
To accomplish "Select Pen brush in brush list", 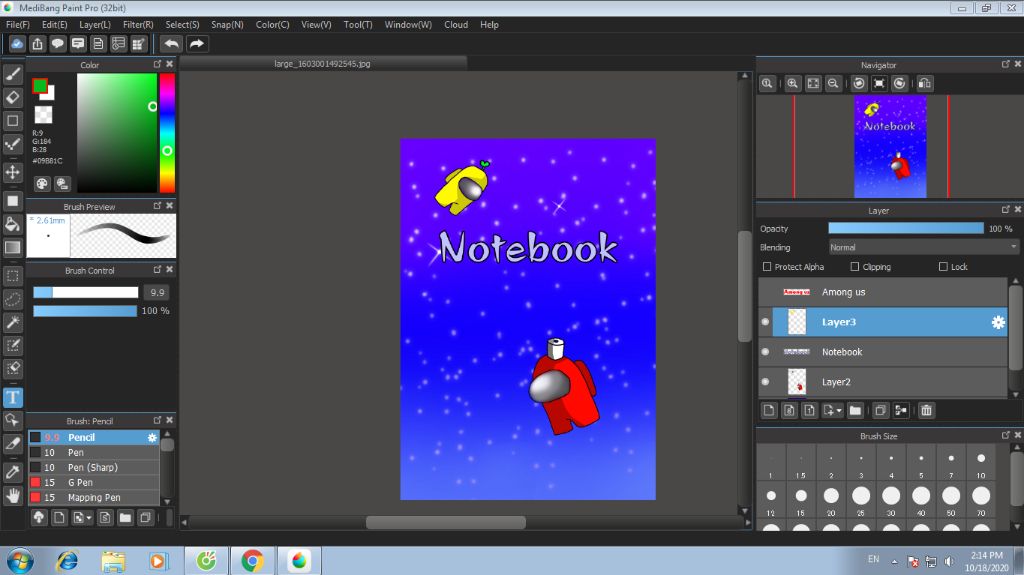I will (94, 452).
